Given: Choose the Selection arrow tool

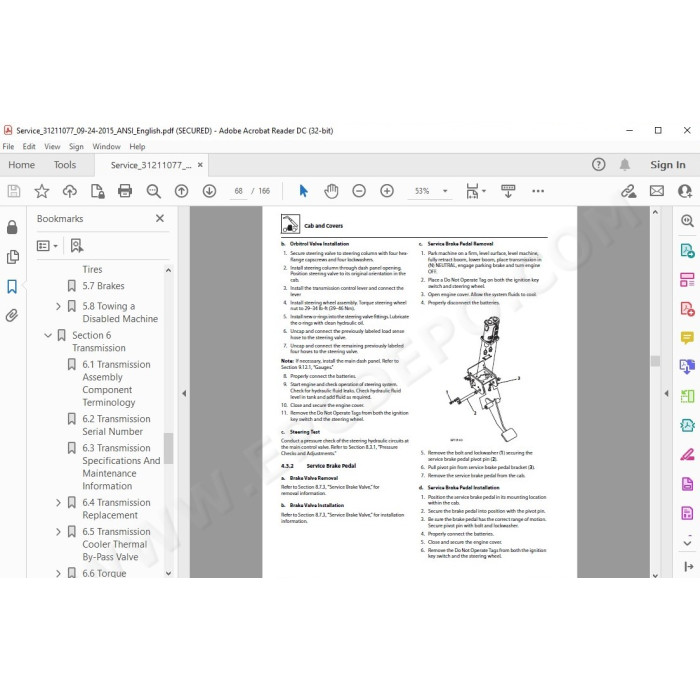Looking at the screenshot, I should pyautogui.click(x=303, y=191).
